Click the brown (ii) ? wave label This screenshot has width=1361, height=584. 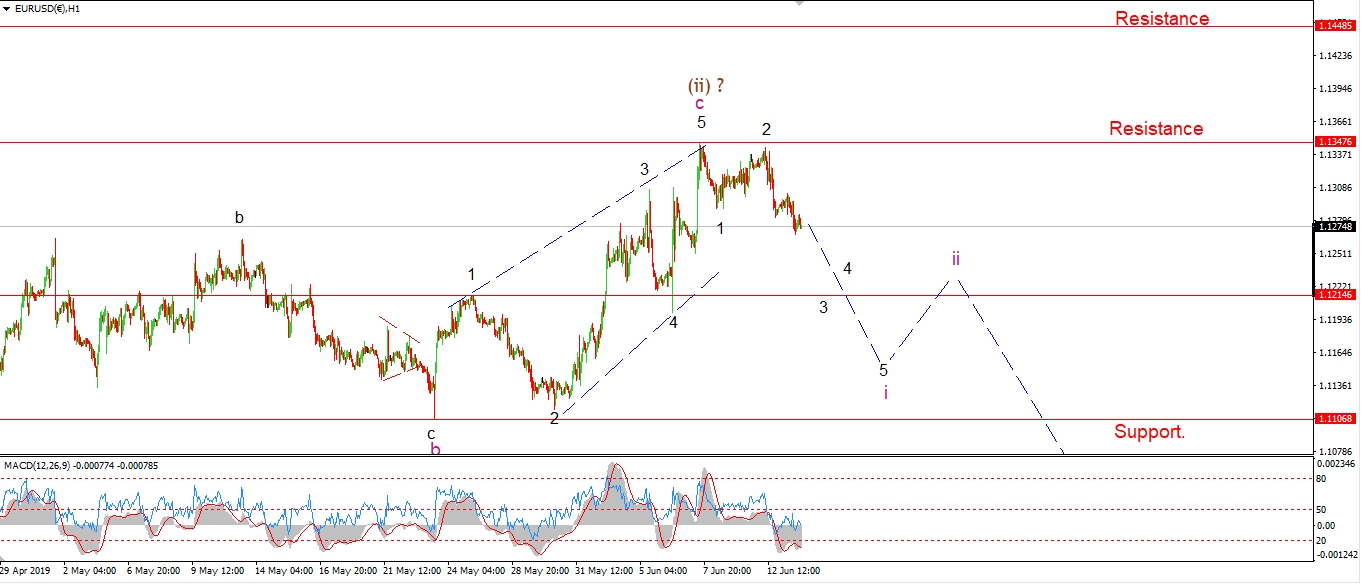[x=706, y=85]
